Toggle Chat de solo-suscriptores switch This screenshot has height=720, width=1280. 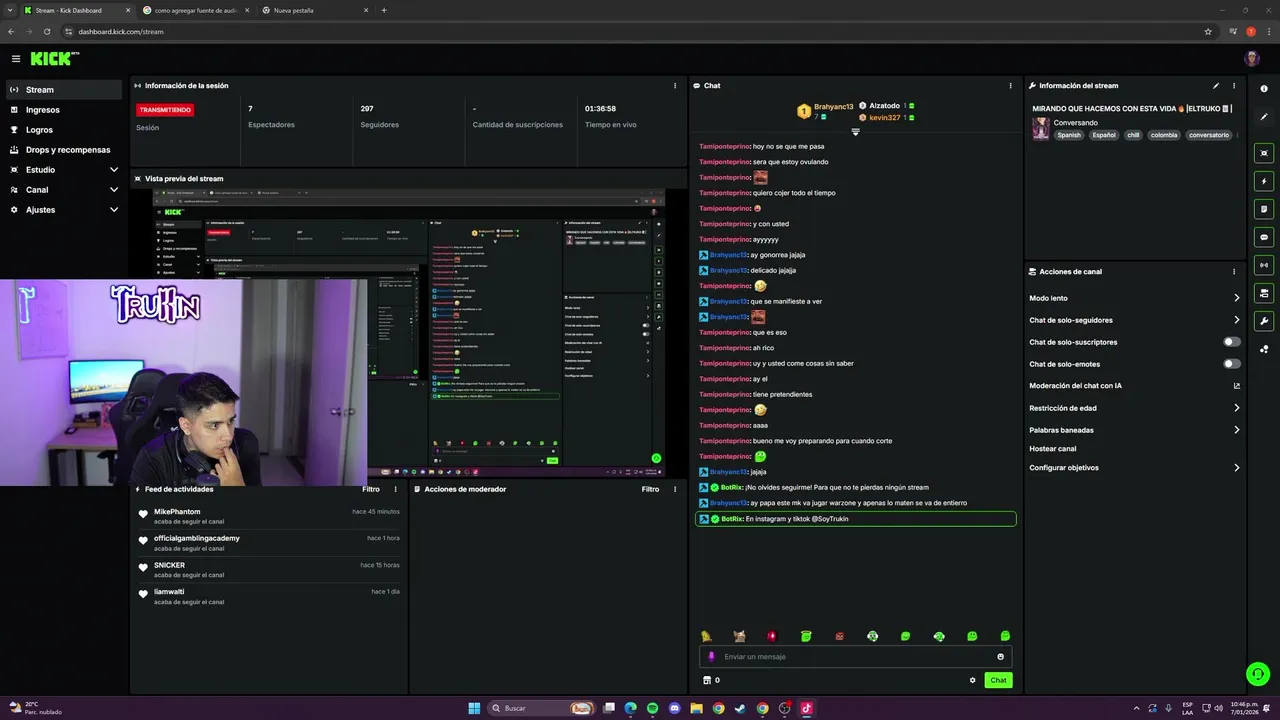click(x=1232, y=342)
